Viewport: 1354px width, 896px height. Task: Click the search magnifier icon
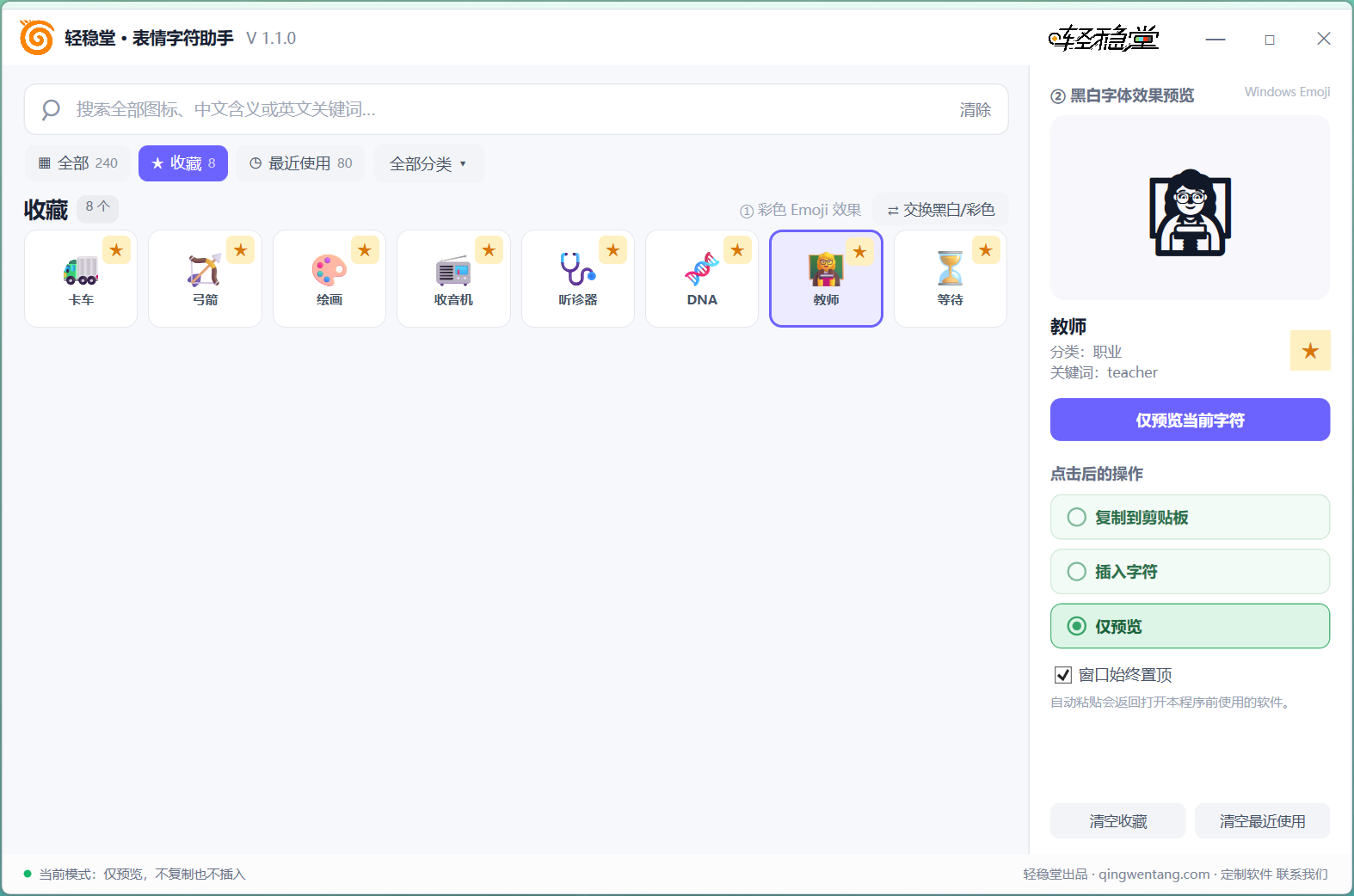51,109
